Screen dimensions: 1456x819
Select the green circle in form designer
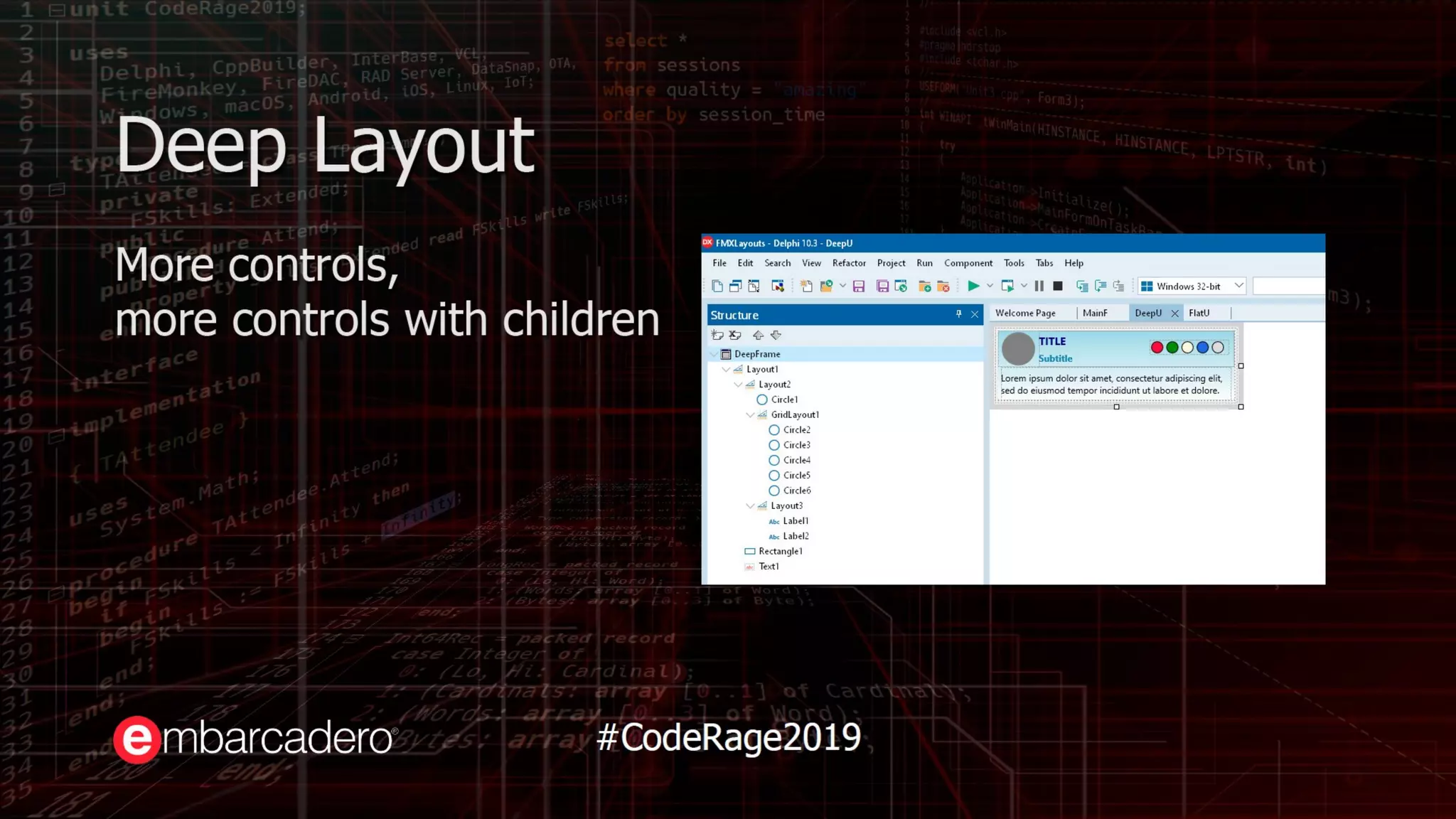coord(1172,348)
